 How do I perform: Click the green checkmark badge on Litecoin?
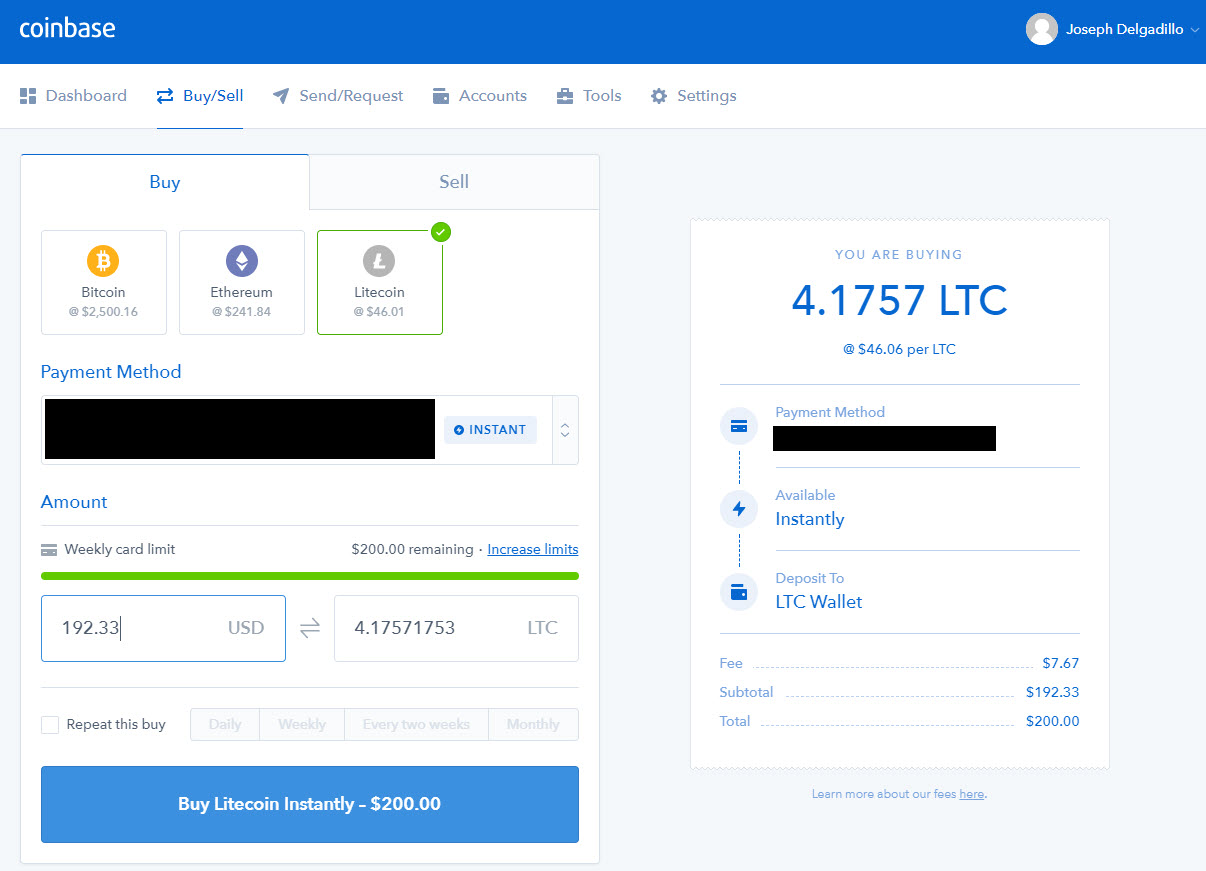click(441, 232)
